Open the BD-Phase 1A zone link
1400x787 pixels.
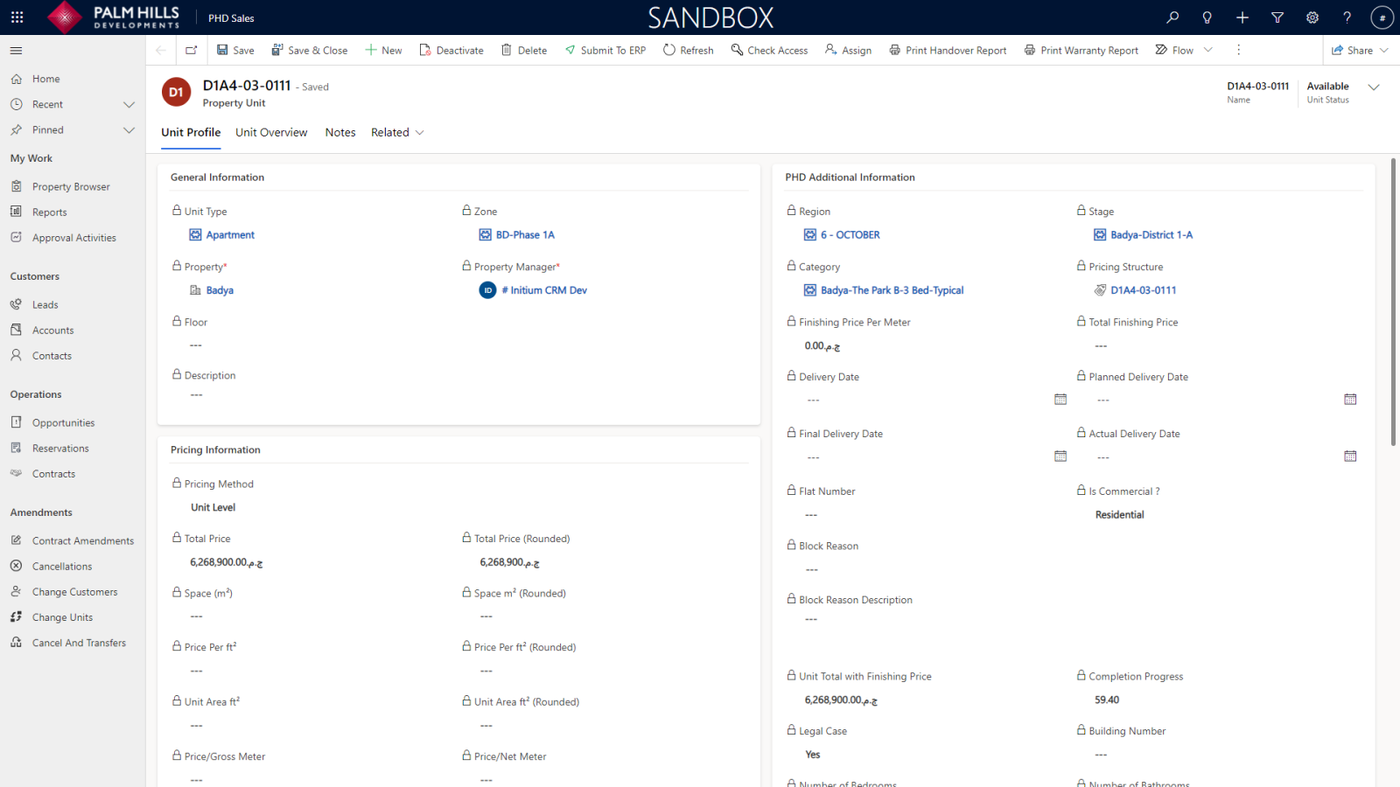[525, 235]
